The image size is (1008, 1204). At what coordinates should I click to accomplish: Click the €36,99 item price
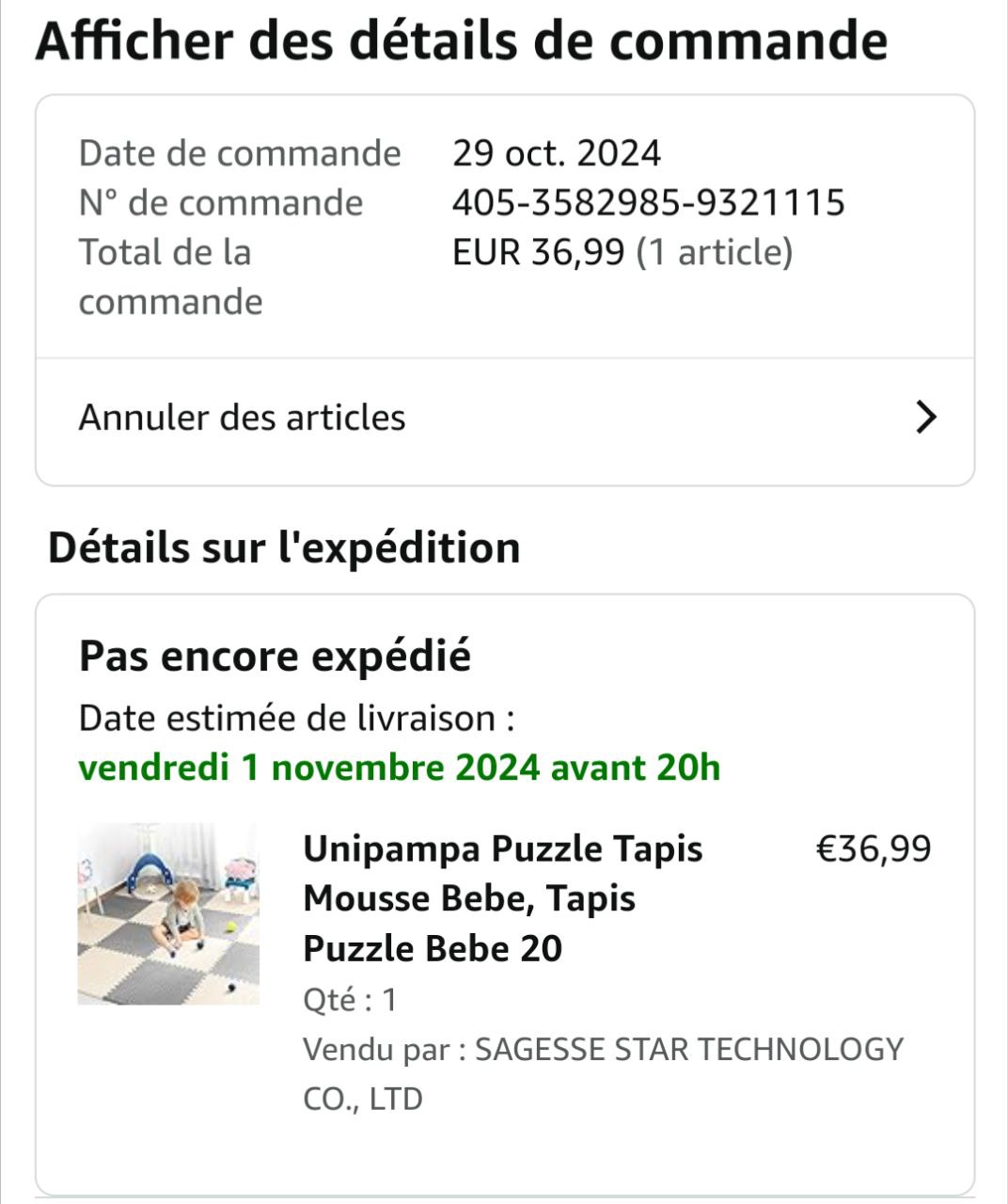[x=873, y=848]
